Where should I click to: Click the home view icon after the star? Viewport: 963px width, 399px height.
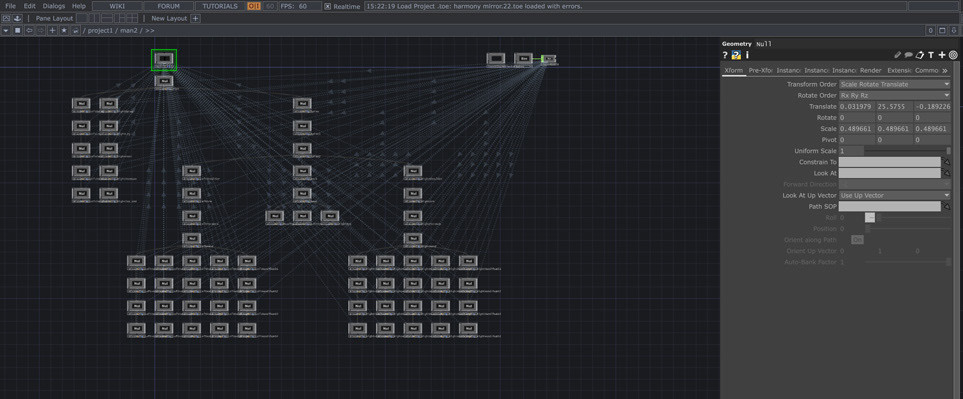coord(76,30)
